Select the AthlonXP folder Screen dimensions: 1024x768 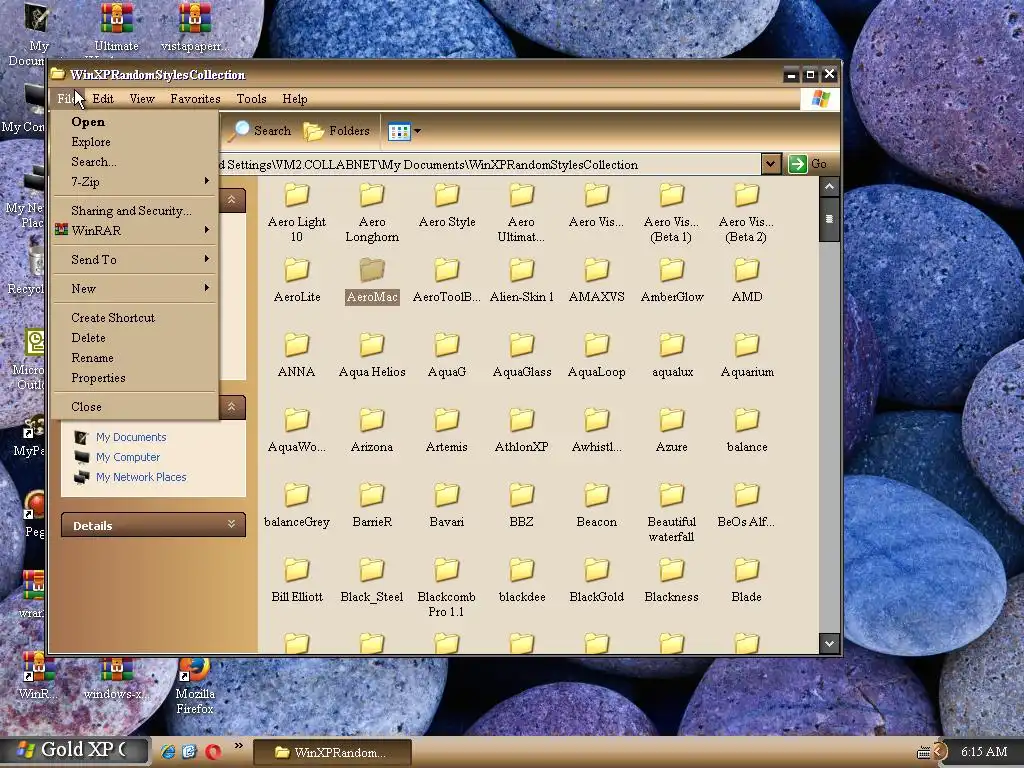point(521,431)
